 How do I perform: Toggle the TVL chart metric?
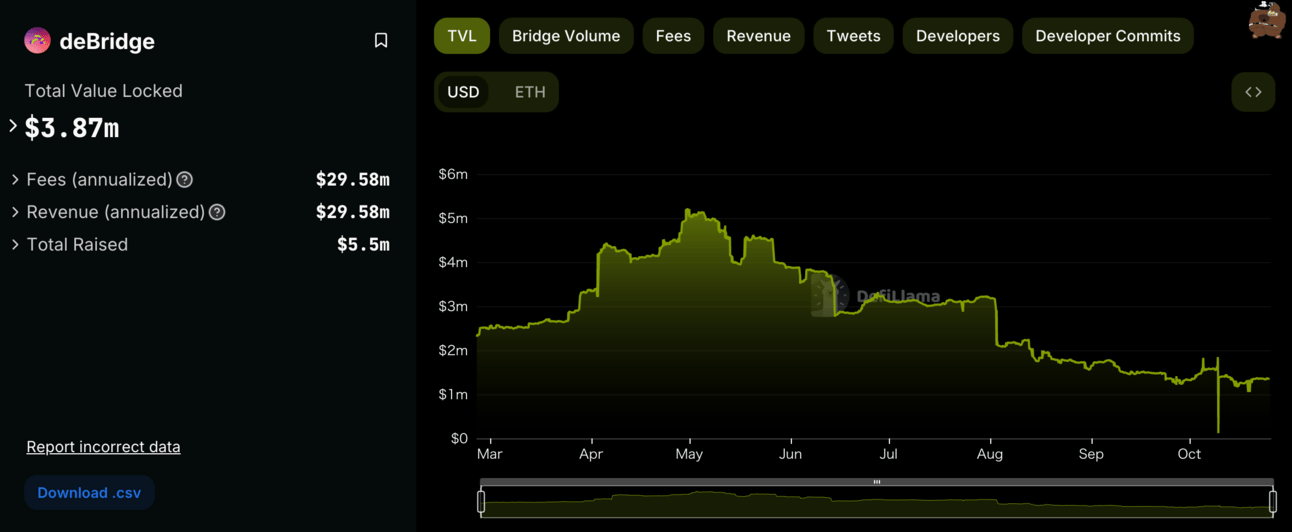[462, 36]
